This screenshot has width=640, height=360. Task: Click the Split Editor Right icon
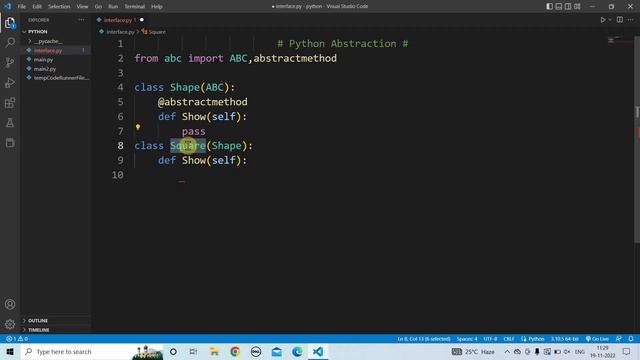[620, 20]
